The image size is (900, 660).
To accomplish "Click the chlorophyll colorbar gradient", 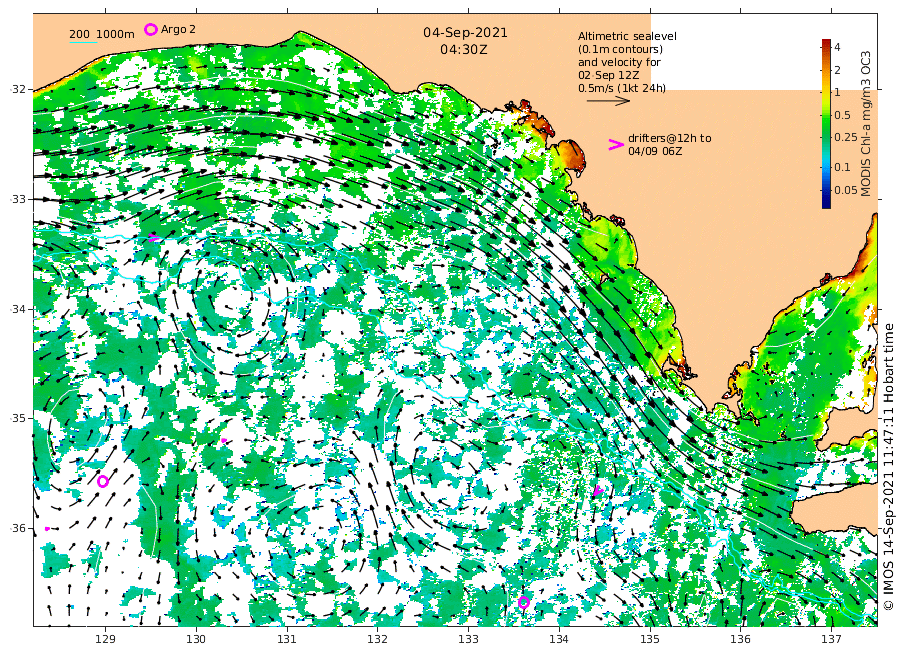I will point(826,123).
